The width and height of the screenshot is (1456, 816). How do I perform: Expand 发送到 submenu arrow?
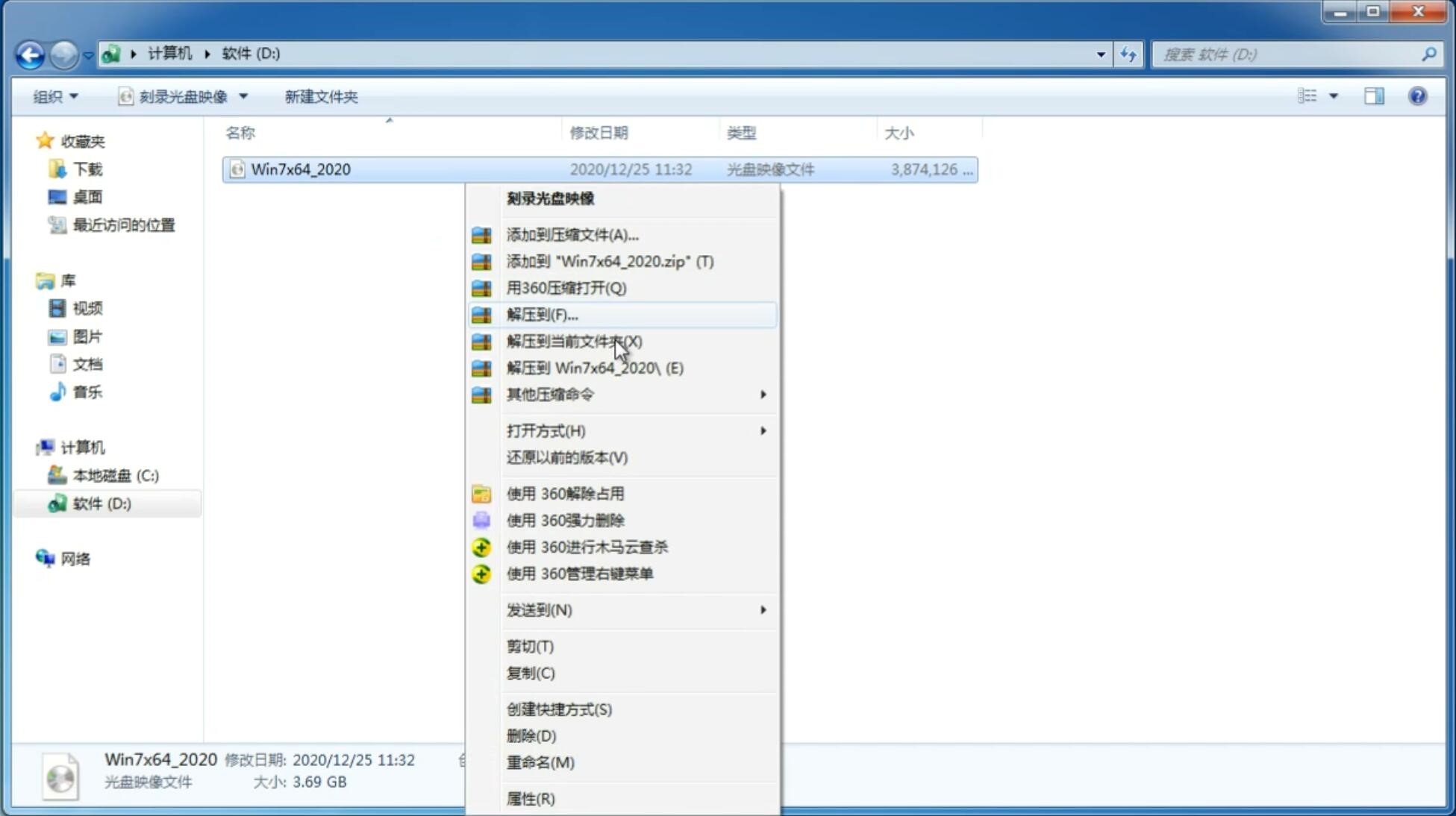(x=762, y=609)
